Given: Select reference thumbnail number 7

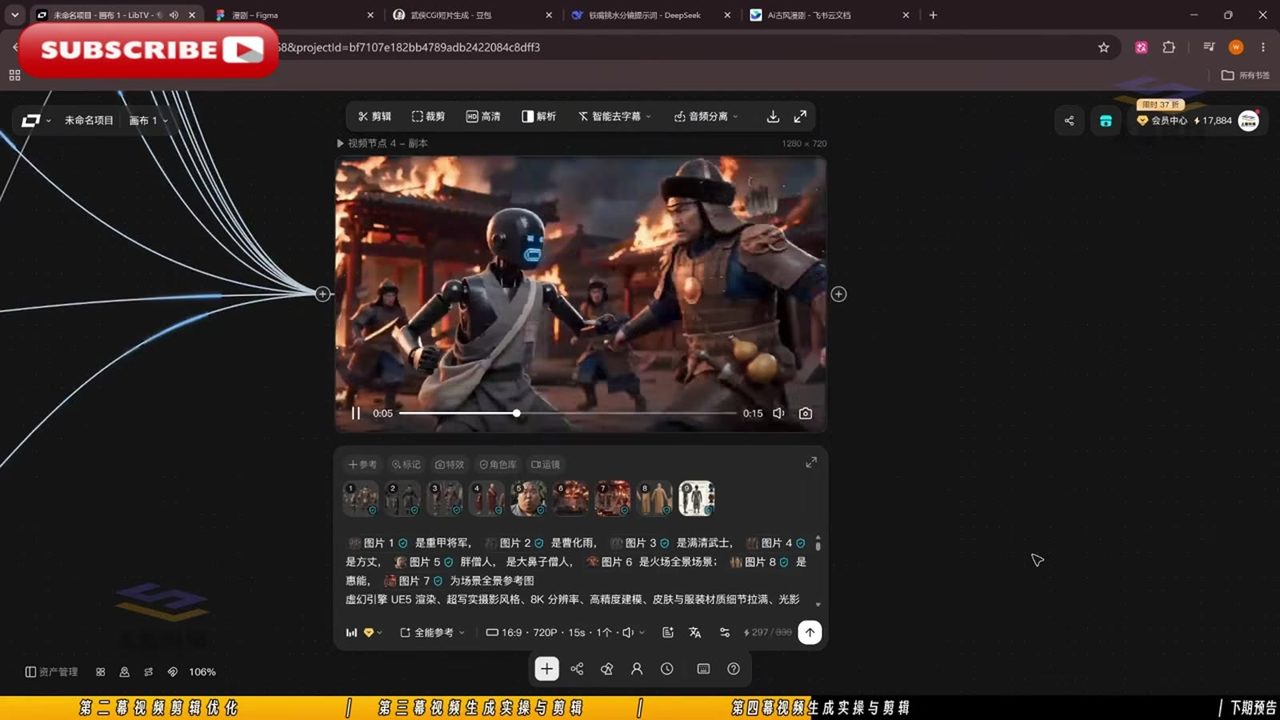Looking at the screenshot, I should tap(613, 498).
